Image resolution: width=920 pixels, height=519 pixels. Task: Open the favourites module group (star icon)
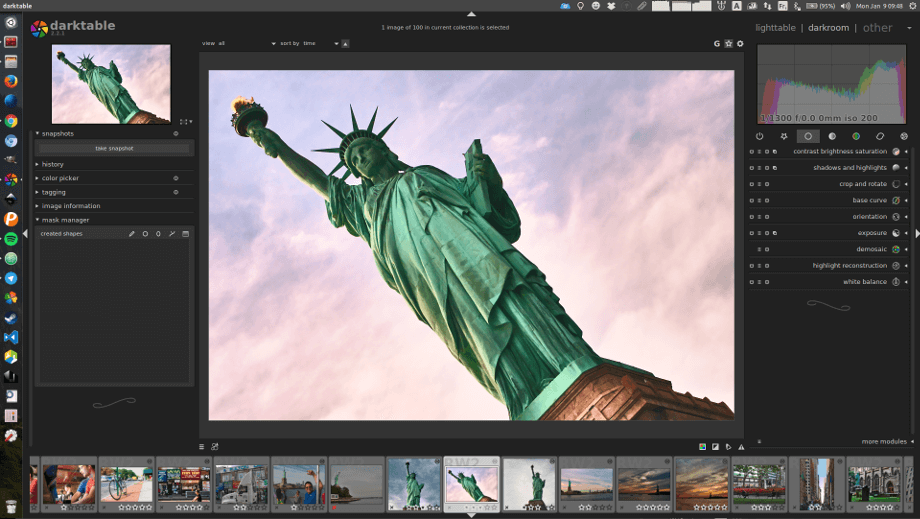784,136
